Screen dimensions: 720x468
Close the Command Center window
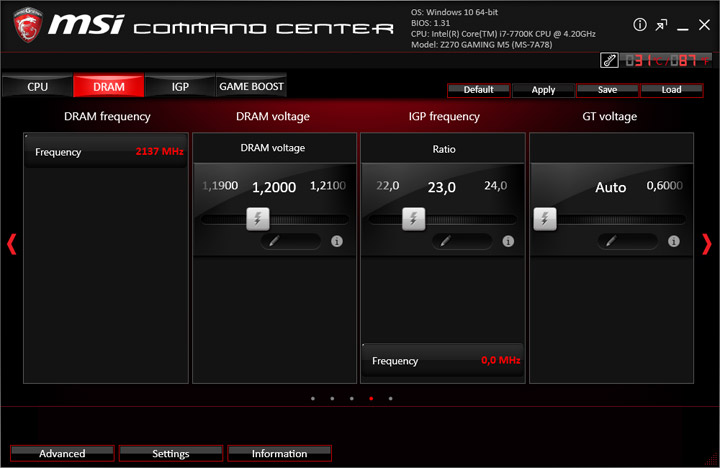point(704,25)
